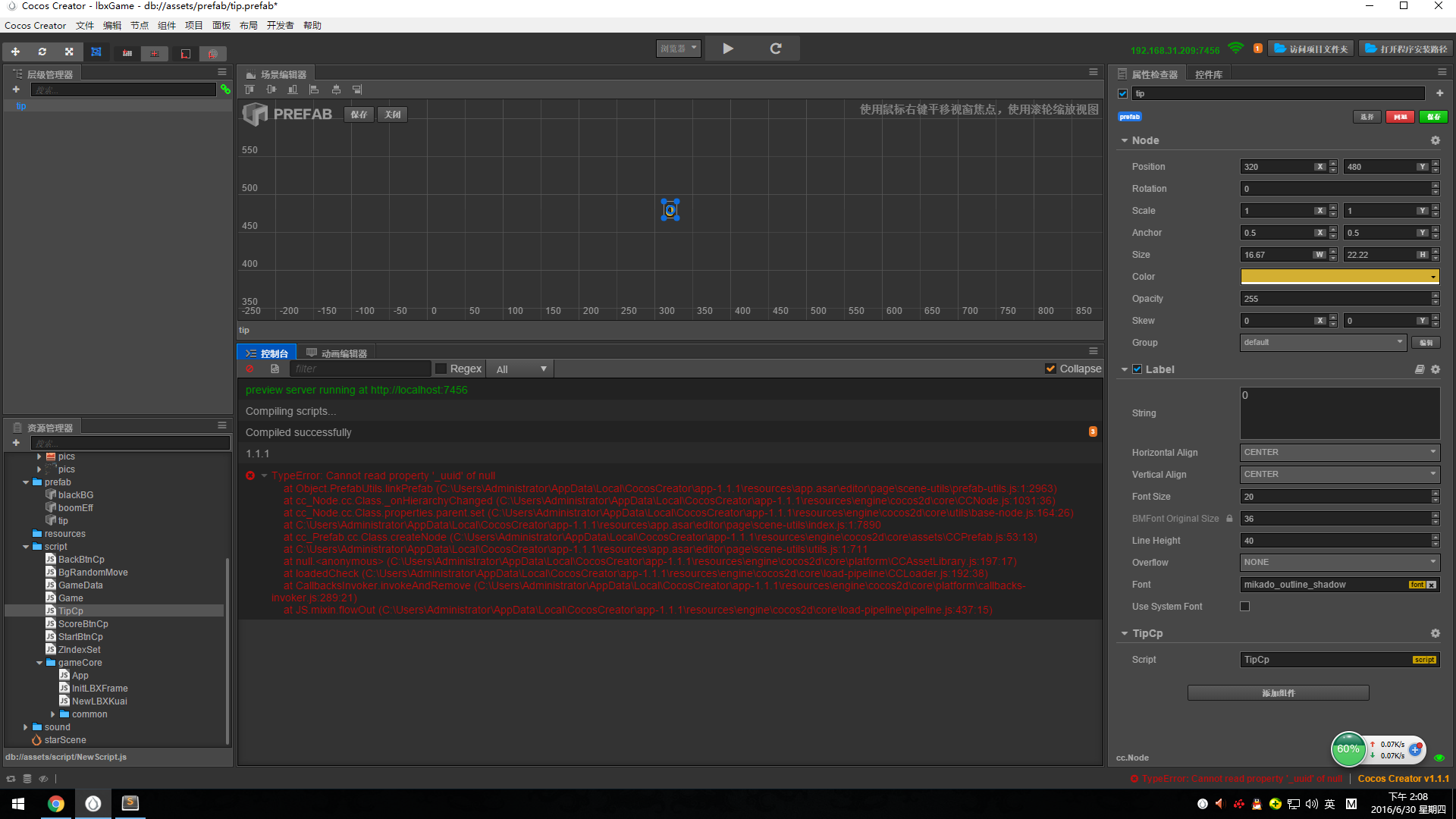Open the Horizontal Align dropdown

tap(1339, 452)
